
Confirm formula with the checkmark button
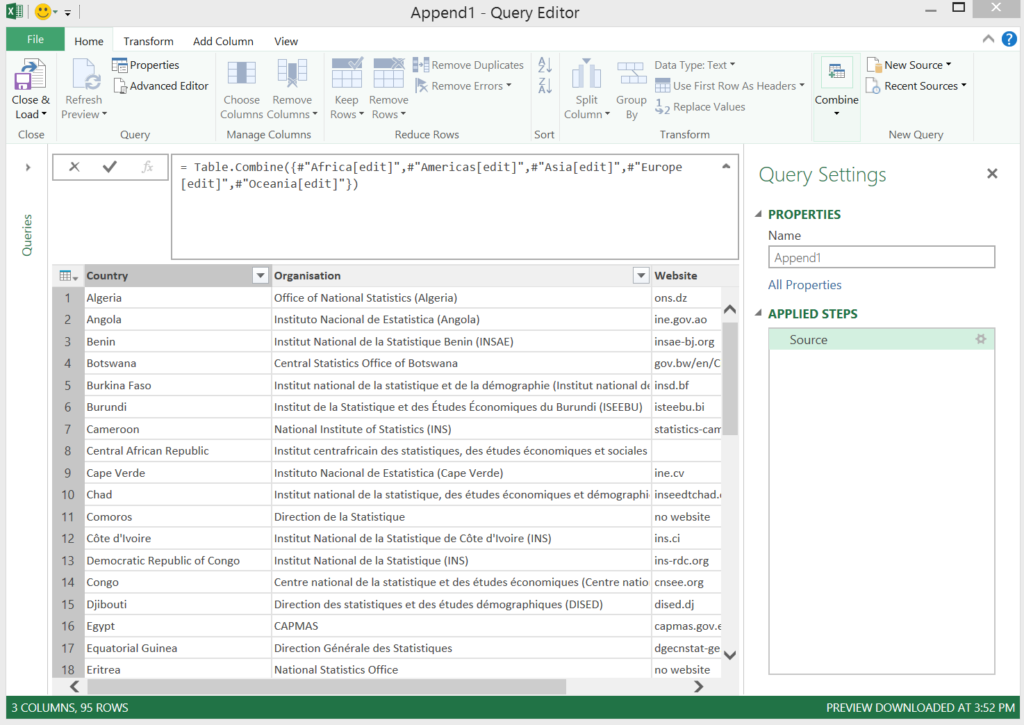110,167
